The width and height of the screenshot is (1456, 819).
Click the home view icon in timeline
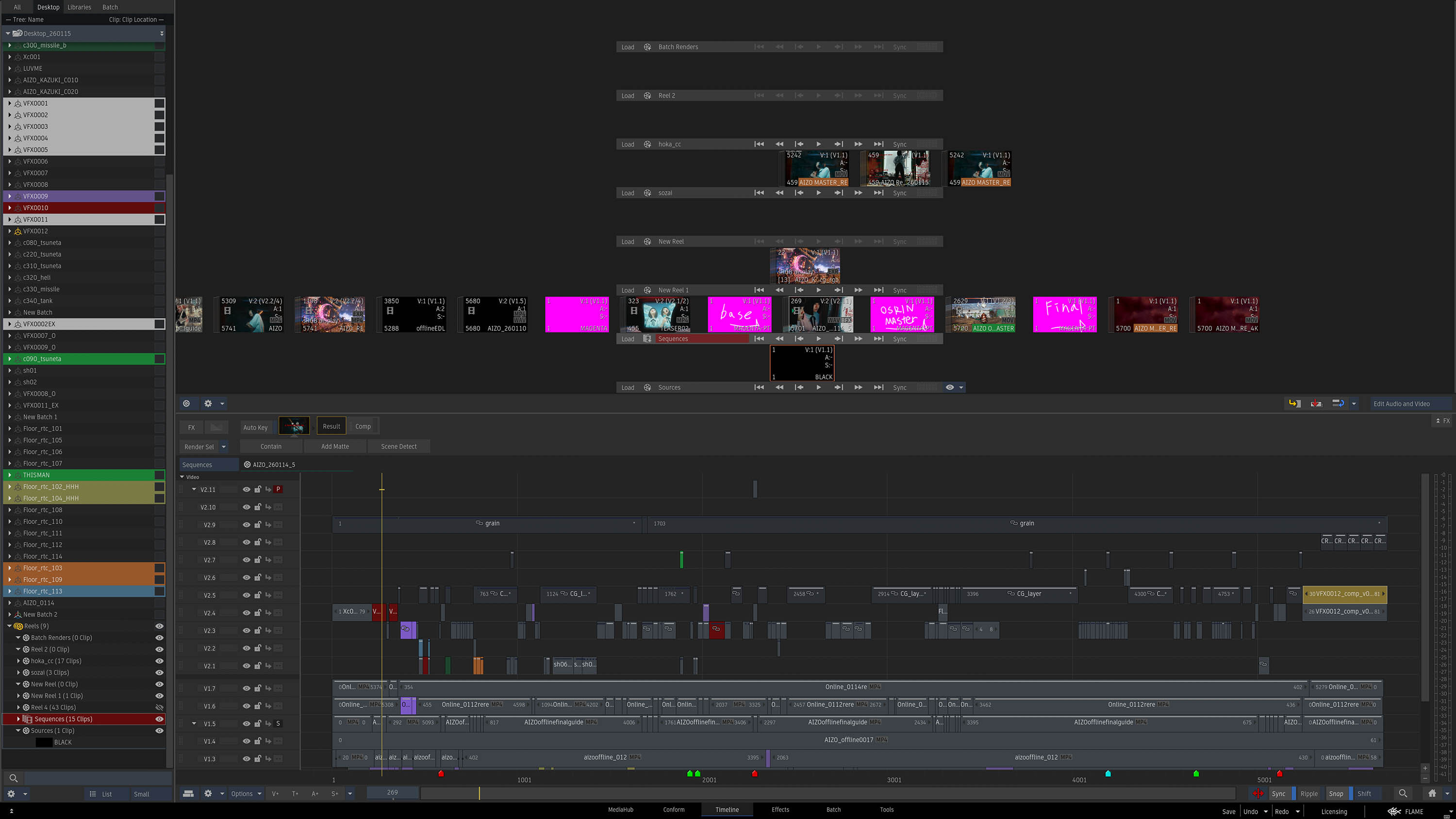click(x=1432, y=794)
